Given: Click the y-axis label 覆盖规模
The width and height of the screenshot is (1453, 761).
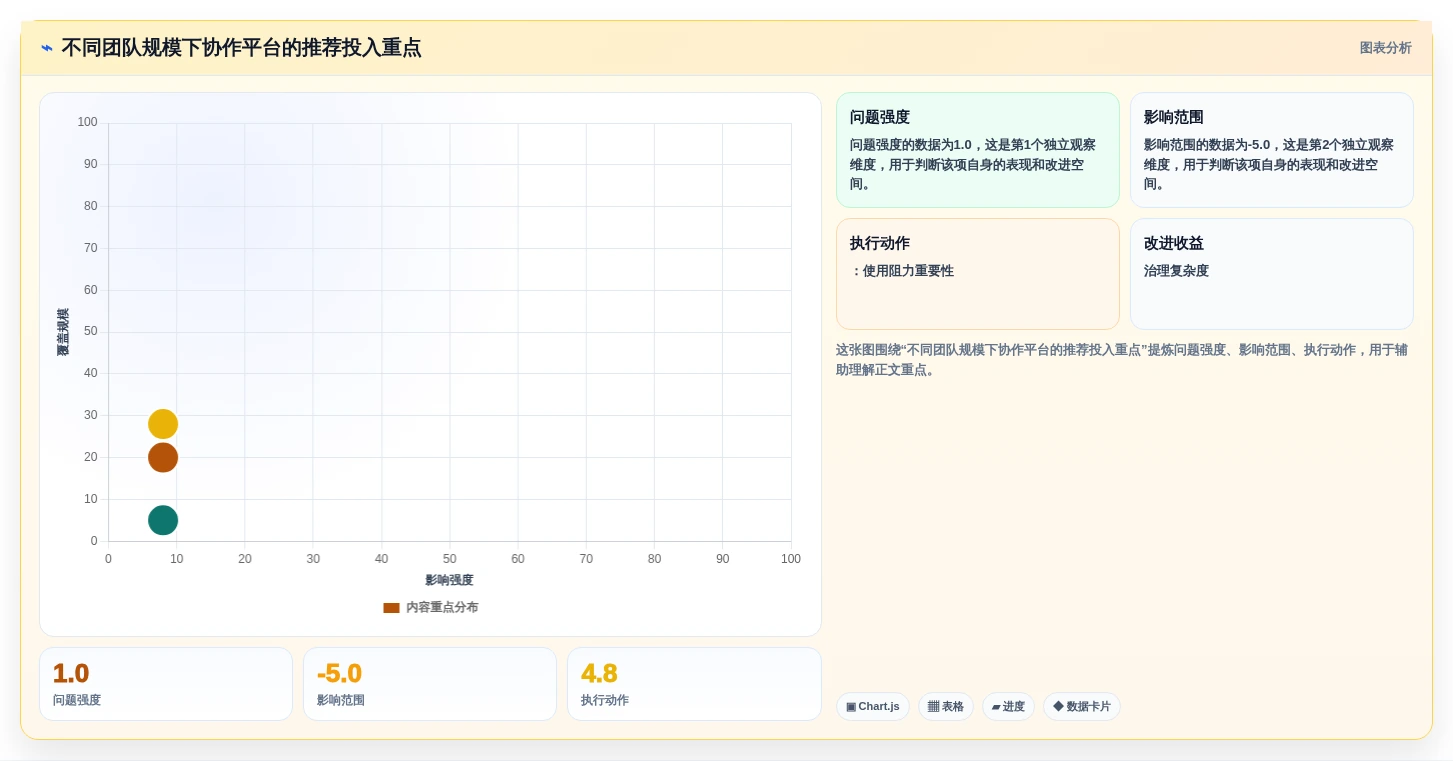Looking at the screenshot, I should [x=63, y=332].
